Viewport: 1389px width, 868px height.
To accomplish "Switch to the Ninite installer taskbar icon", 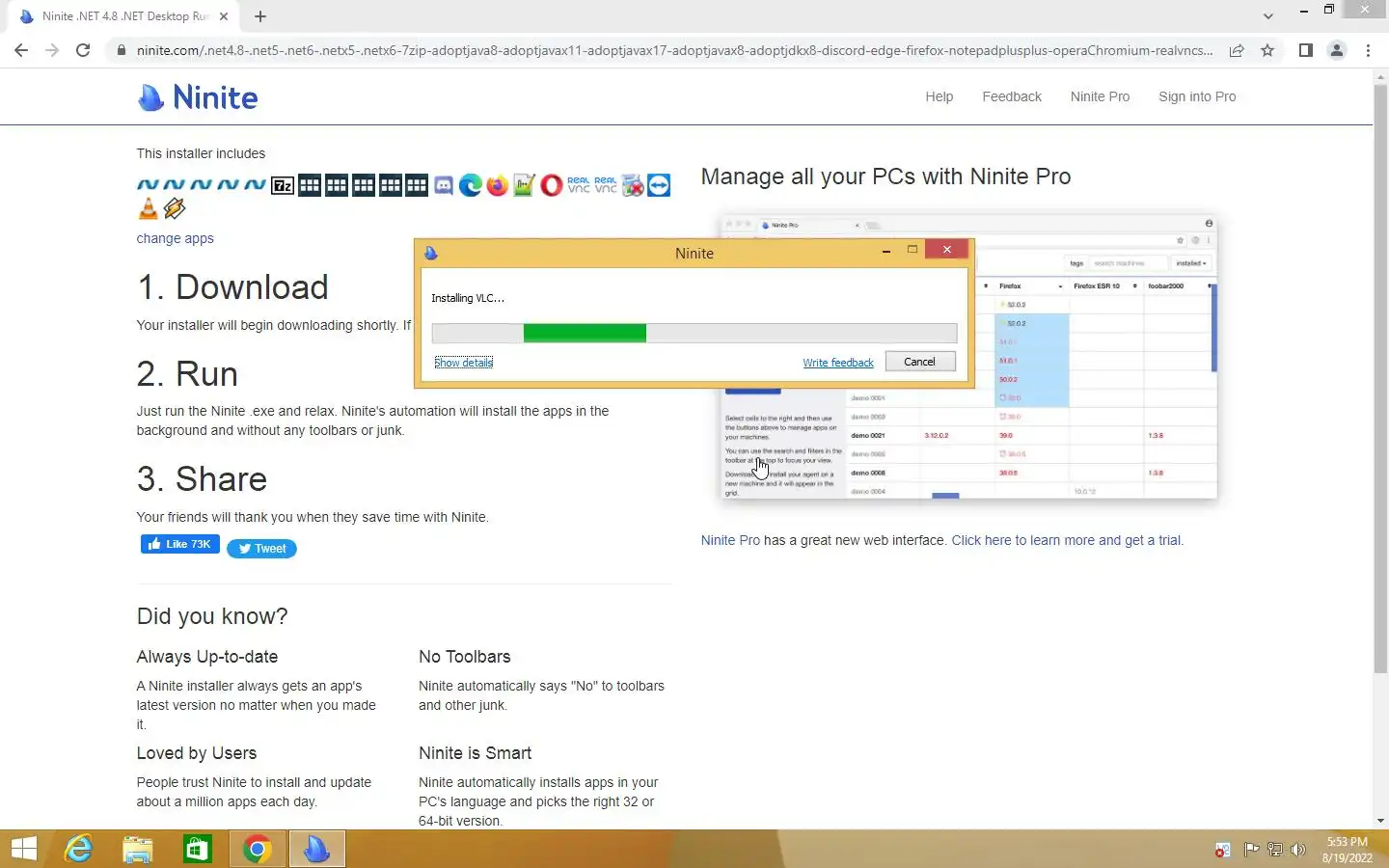I will coord(316,849).
